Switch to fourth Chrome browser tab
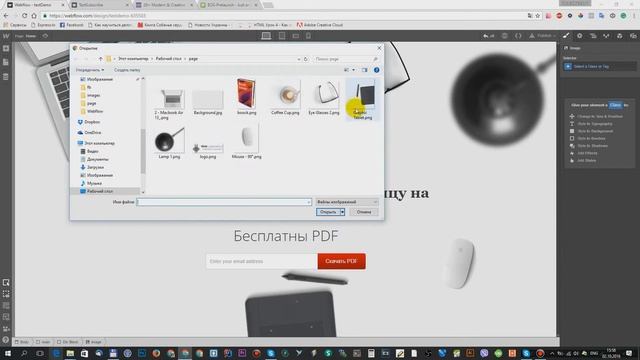The height and width of the screenshot is (360, 640). tap(229, 5)
